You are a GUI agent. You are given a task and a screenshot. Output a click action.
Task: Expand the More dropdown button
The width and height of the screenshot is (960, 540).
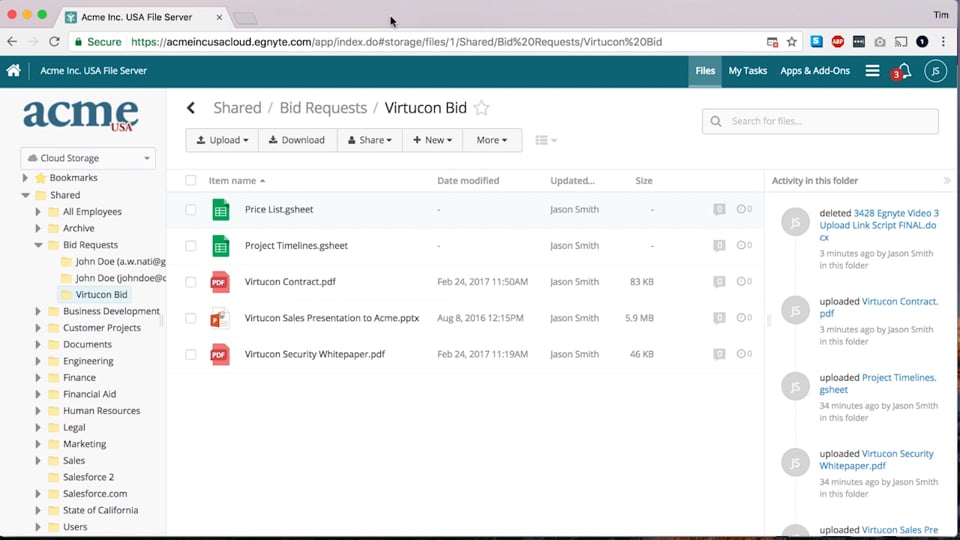(x=491, y=140)
